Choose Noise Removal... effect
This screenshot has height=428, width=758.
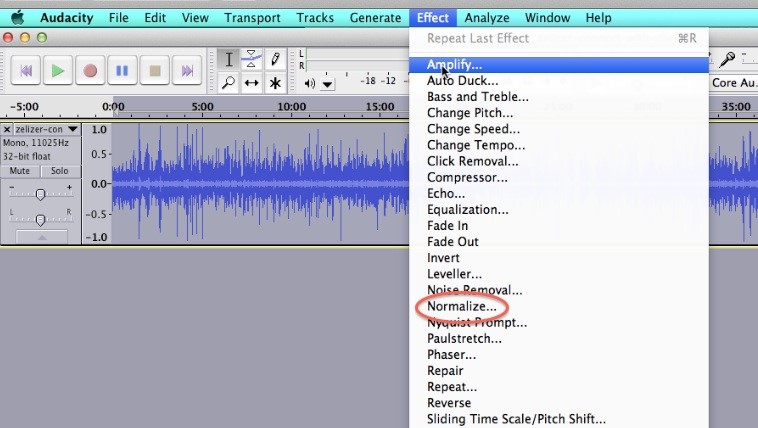point(559,290)
